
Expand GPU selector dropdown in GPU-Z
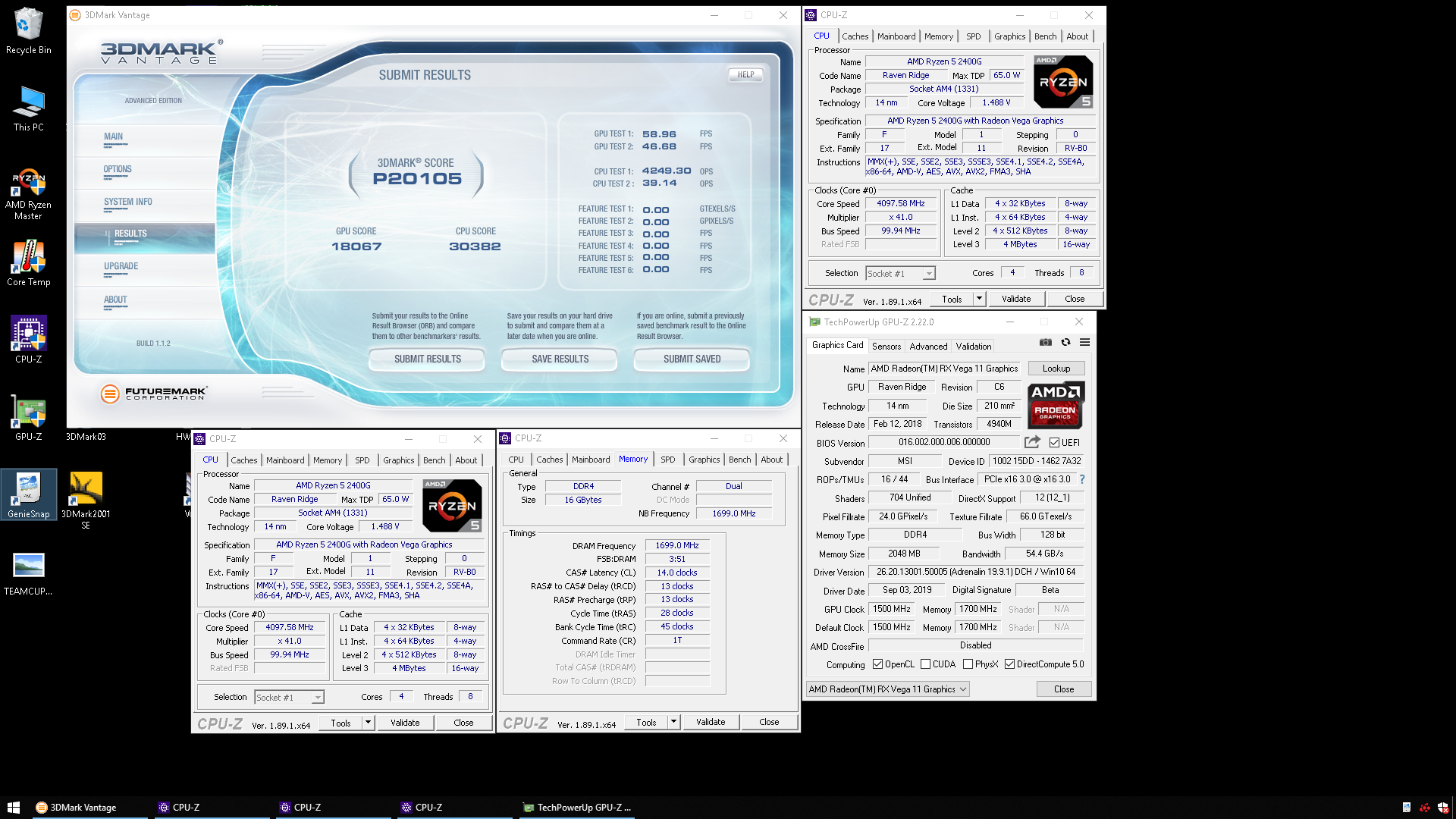pos(963,689)
